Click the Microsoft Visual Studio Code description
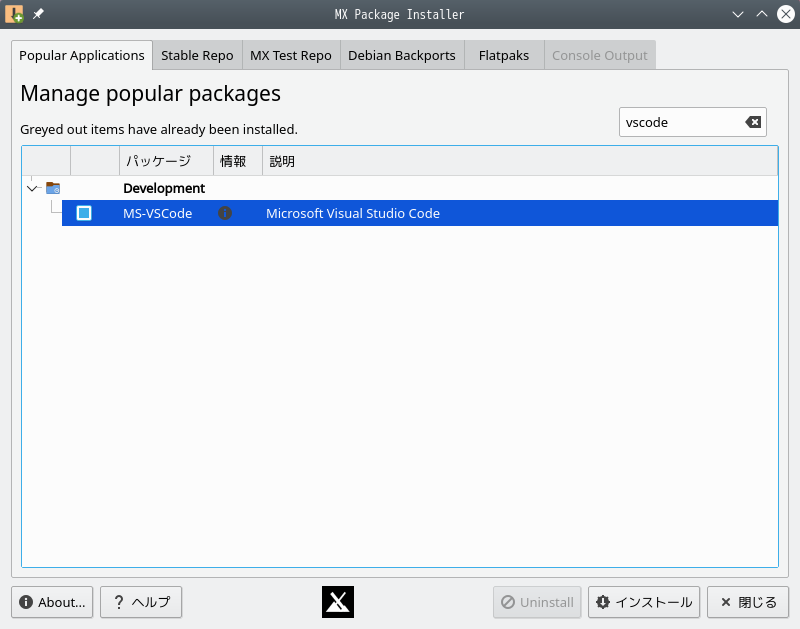This screenshot has height=629, width=800. click(353, 213)
